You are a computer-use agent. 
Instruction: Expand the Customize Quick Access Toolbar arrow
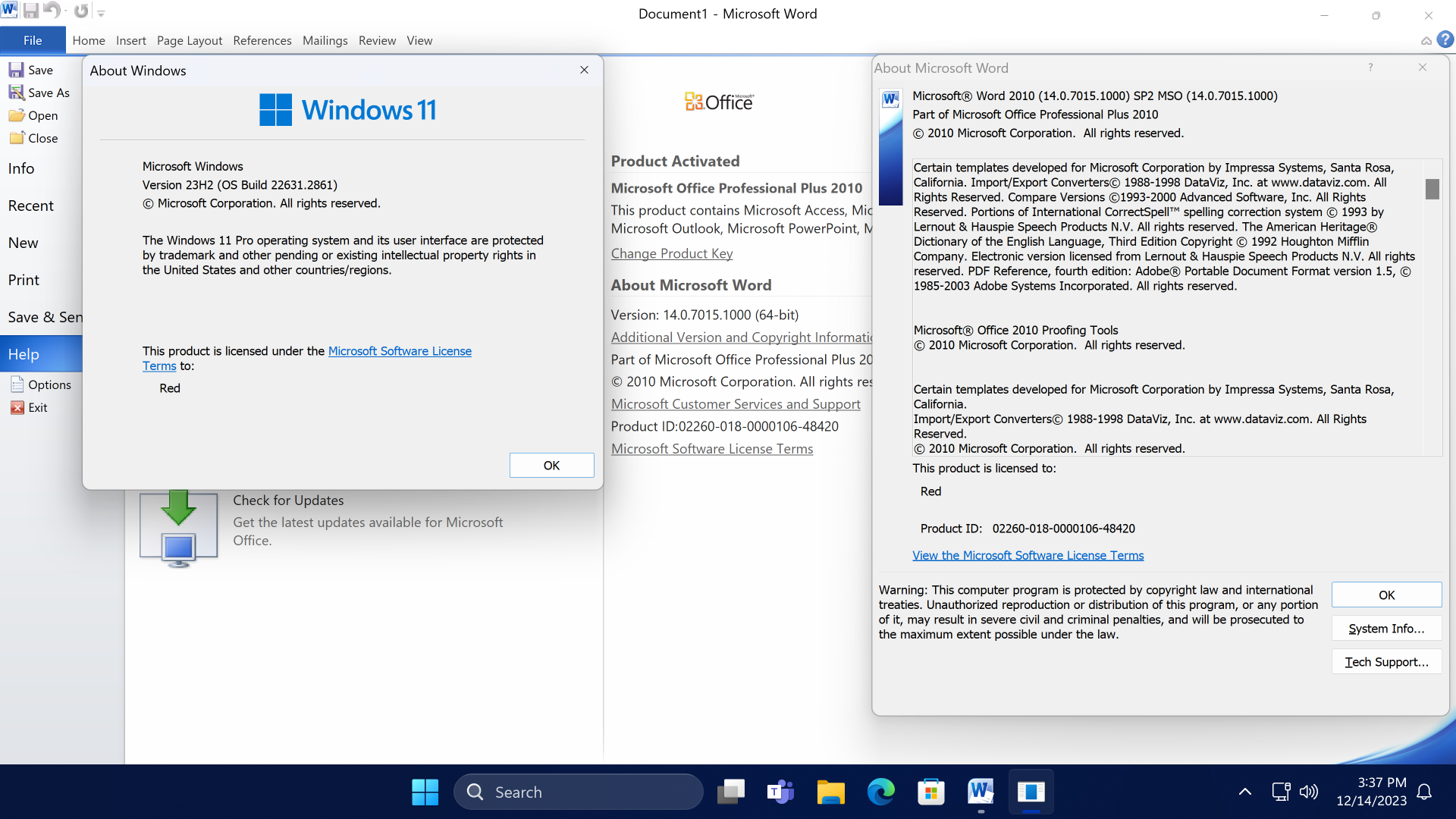(102, 13)
